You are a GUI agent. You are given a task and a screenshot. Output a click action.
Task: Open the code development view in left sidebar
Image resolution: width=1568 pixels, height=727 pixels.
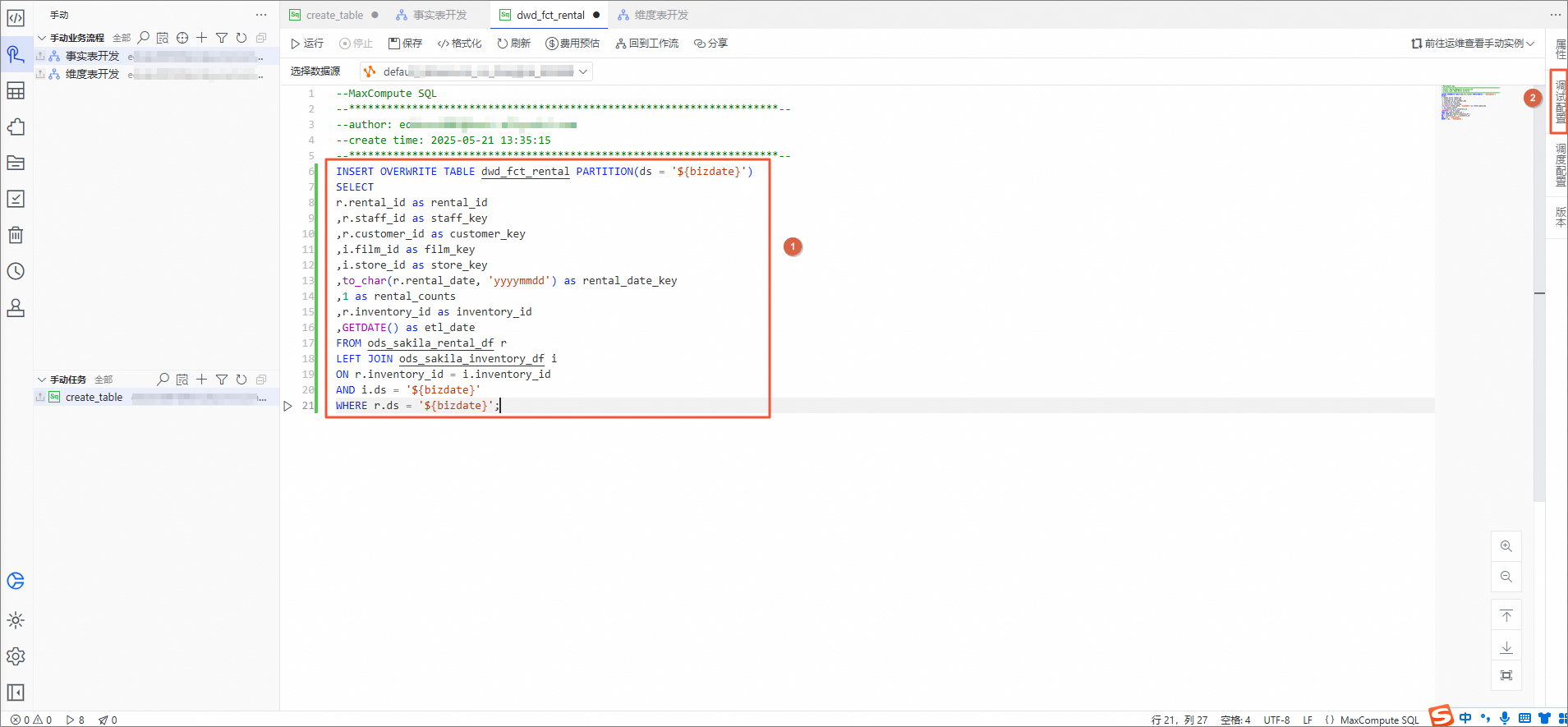(x=16, y=18)
